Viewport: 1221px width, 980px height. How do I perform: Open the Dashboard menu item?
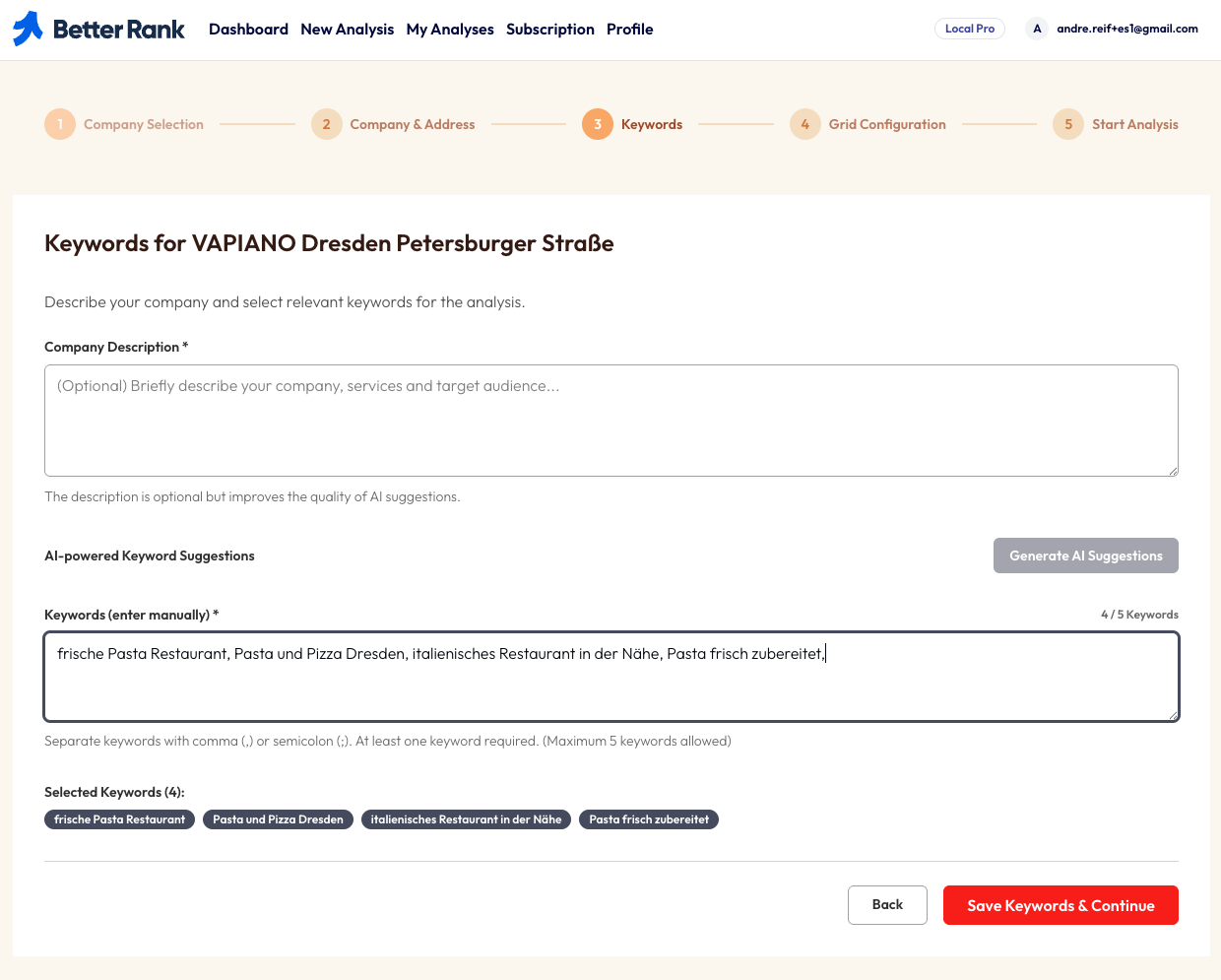(248, 29)
